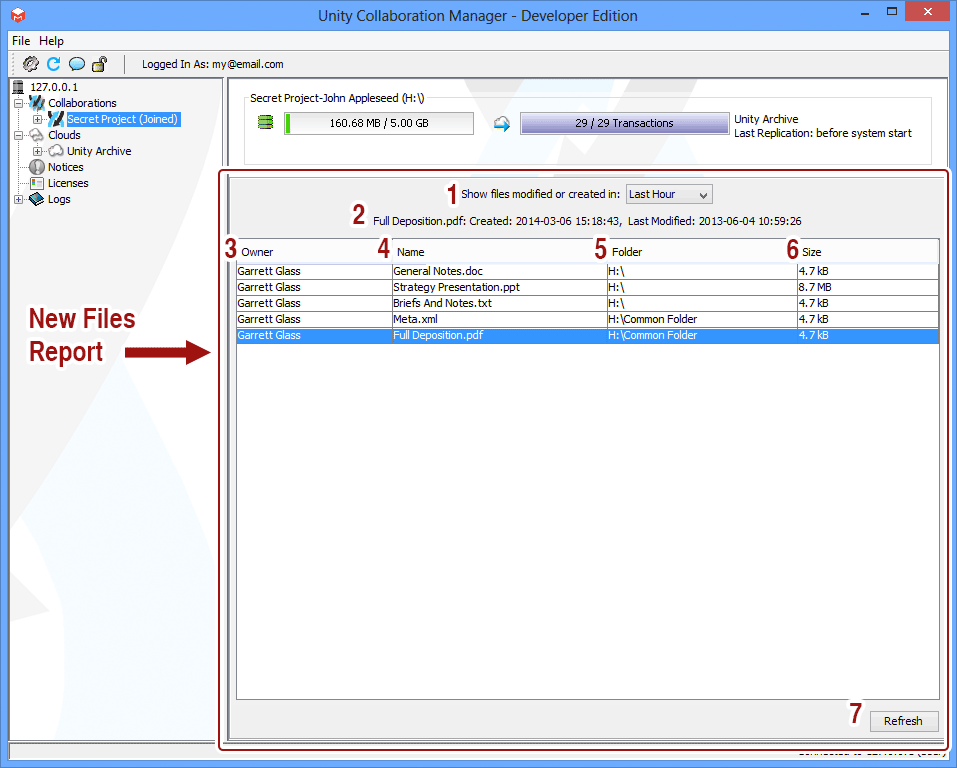This screenshot has height=768, width=957.
Task: Click Meta.xml's H:\Common Folder cell
Action: (x=702, y=319)
